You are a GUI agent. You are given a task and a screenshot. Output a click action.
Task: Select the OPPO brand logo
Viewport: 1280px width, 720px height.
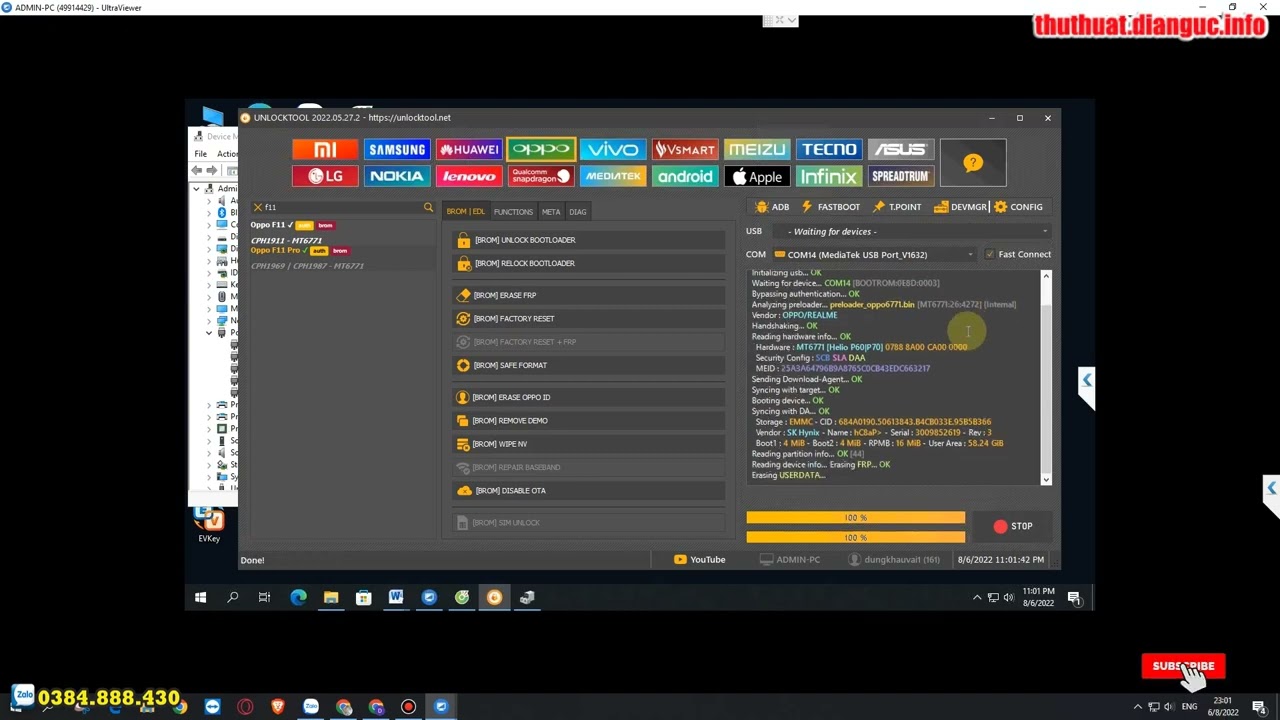pyautogui.click(x=541, y=150)
